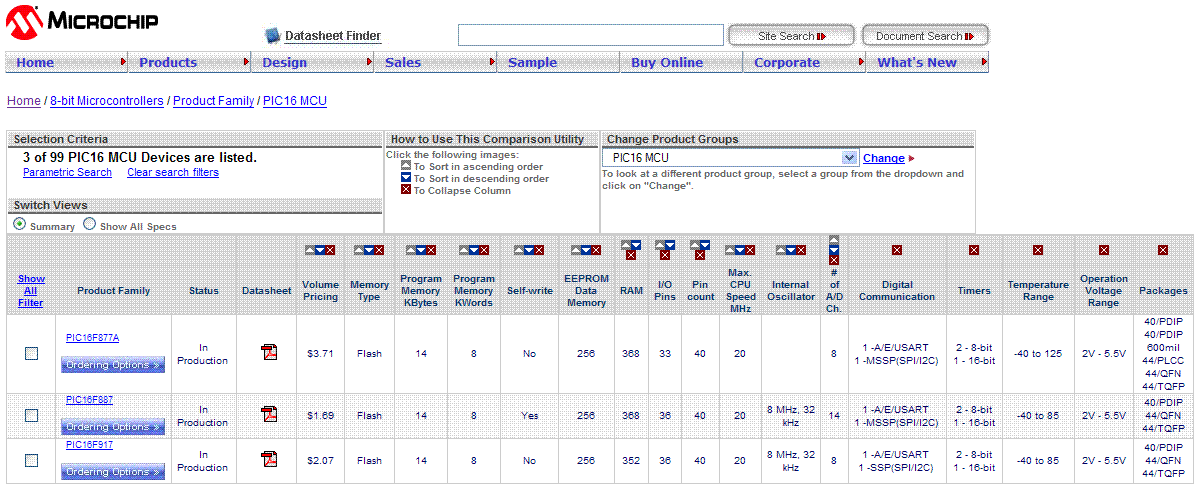Open the What's New menu
This screenshot has width=1198, height=486.
pyautogui.click(x=928, y=63)
